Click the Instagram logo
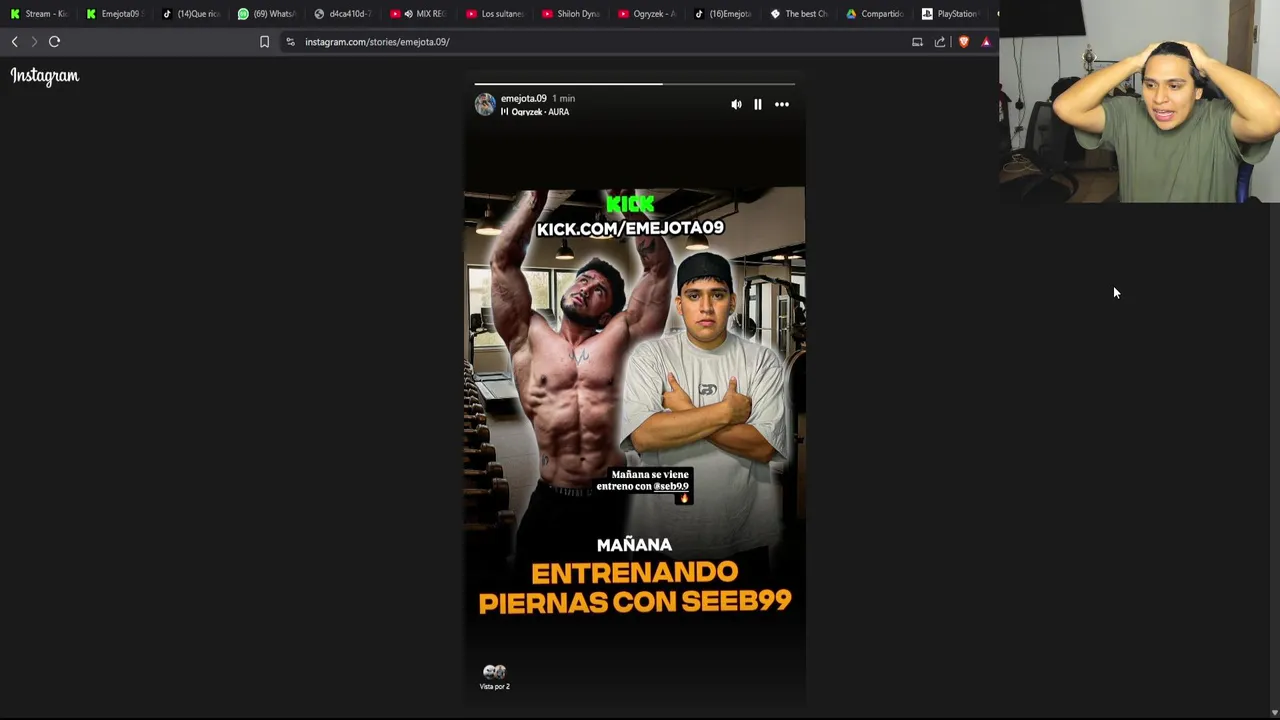The height and width of the screenshot is (720, 1280). 45,76
